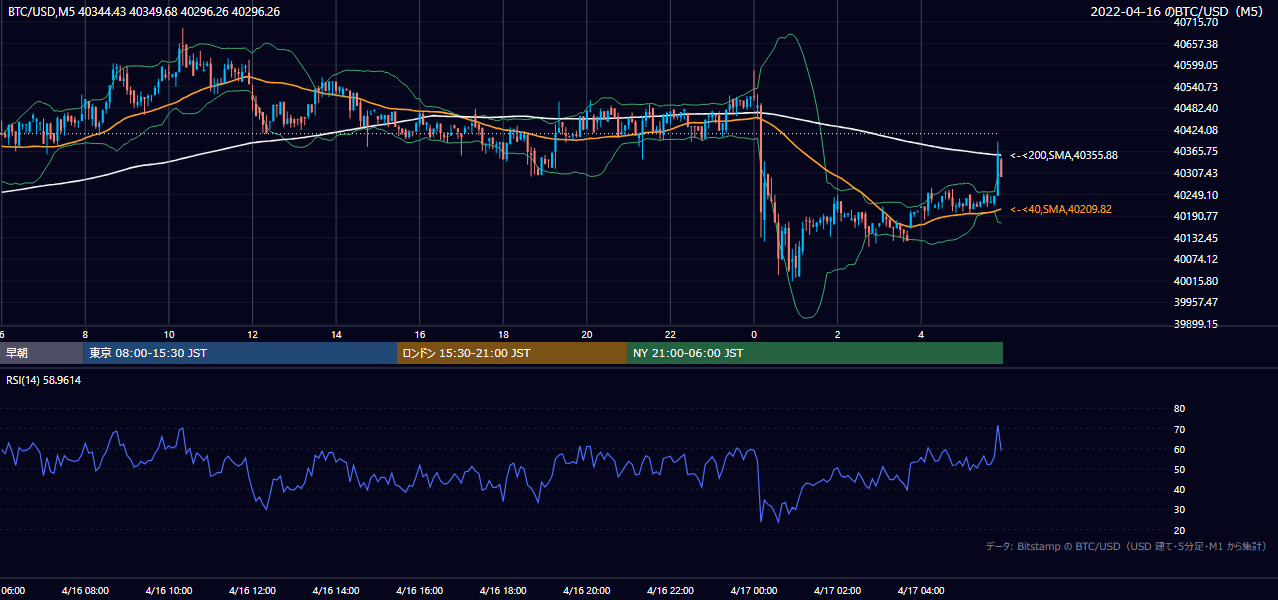
Task: Click price axis label 40715.70
Action: (1195, 22)
